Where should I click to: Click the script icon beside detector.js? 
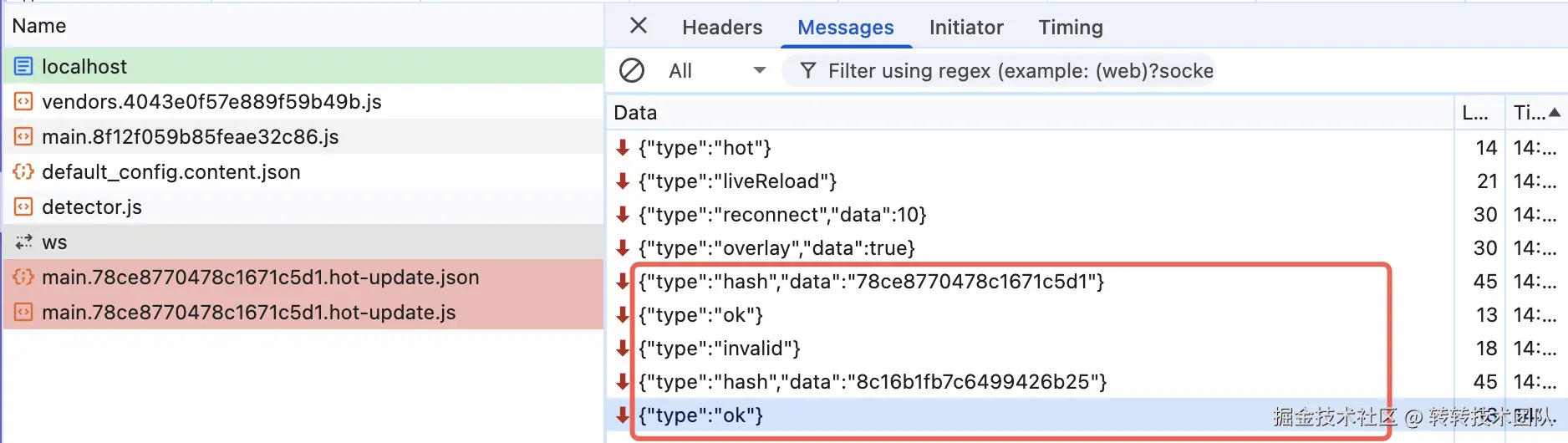click(x=23, y=206)
